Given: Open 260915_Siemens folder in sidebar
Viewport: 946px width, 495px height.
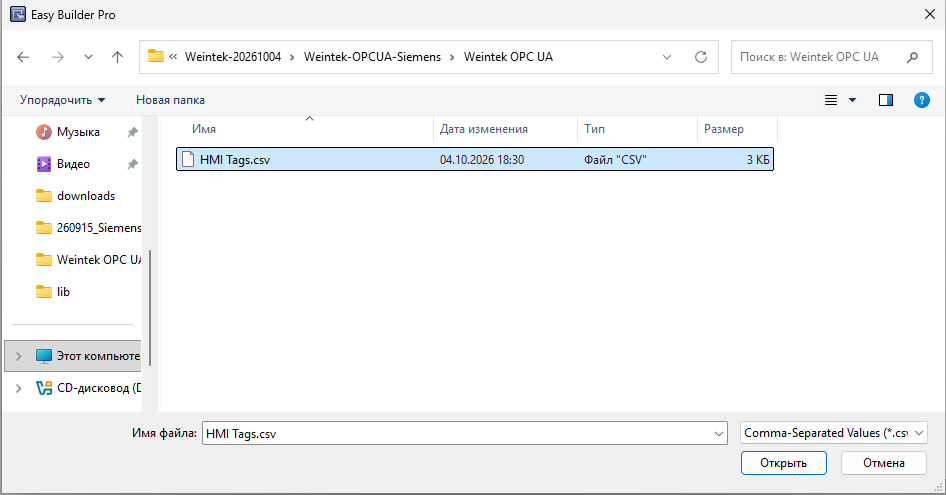Looking at the screenshot, I should 99,228.
